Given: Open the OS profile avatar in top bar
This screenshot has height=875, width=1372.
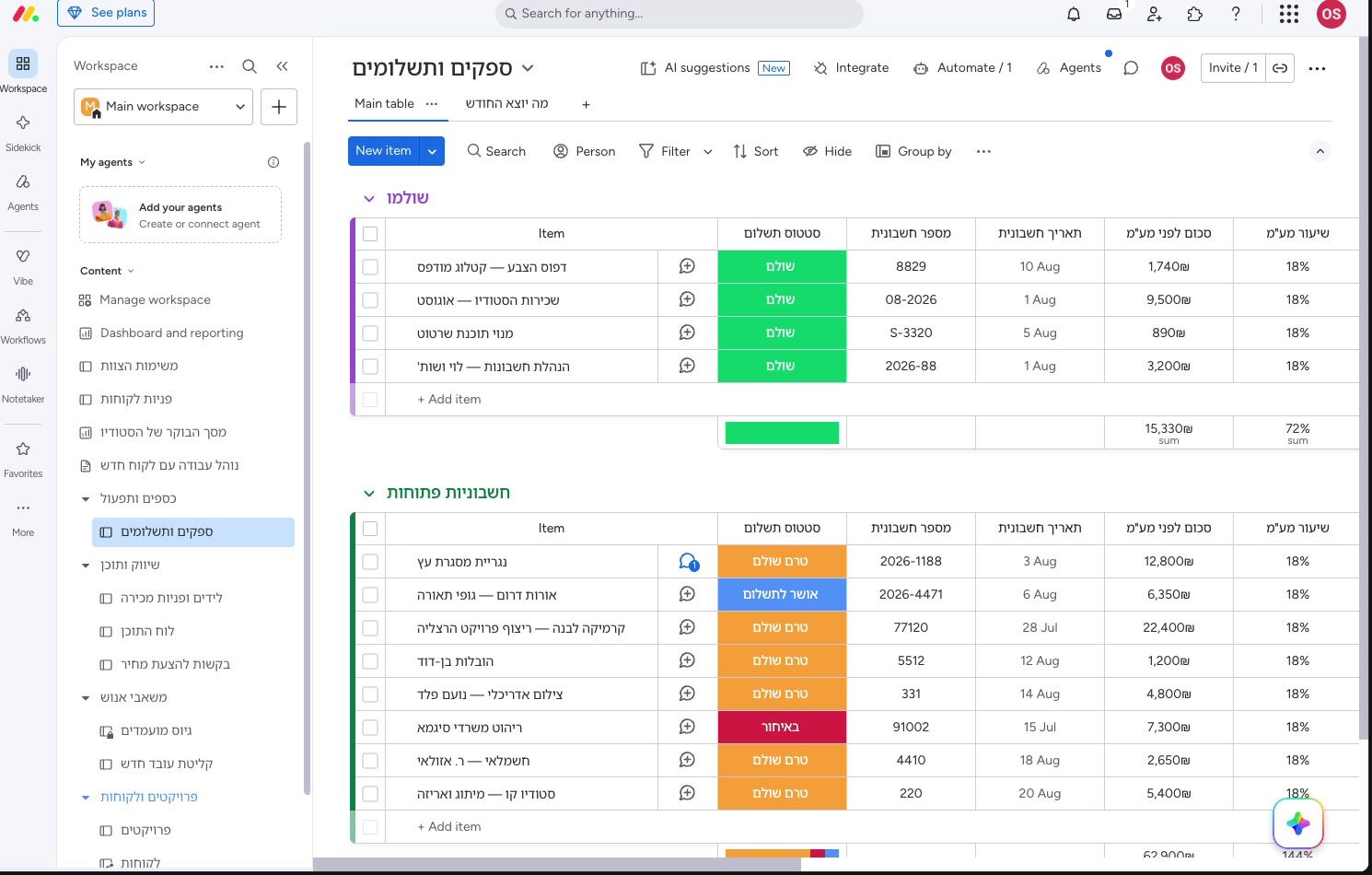Looking at the screenshot, I should tap(1331, 14).
